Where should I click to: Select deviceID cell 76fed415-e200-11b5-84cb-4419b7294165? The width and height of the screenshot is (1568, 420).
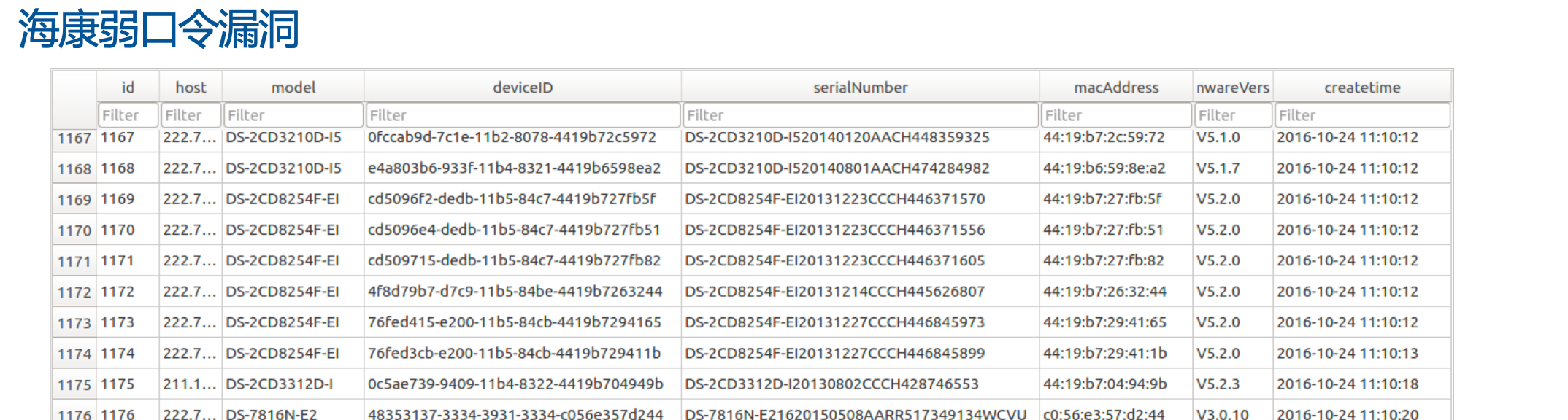point(523,322)
